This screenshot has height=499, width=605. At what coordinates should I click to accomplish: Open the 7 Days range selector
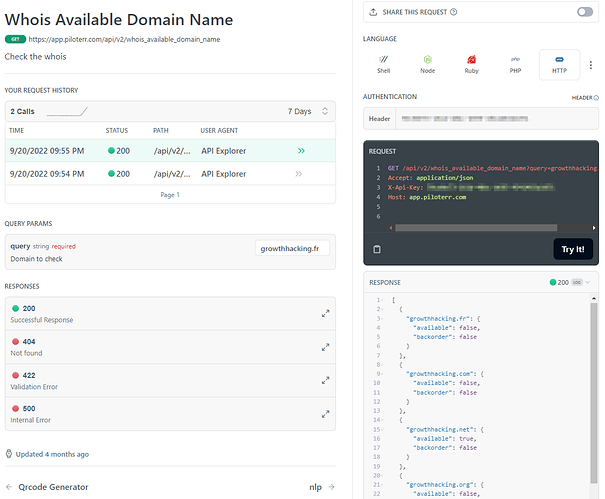tap(308, 112)
